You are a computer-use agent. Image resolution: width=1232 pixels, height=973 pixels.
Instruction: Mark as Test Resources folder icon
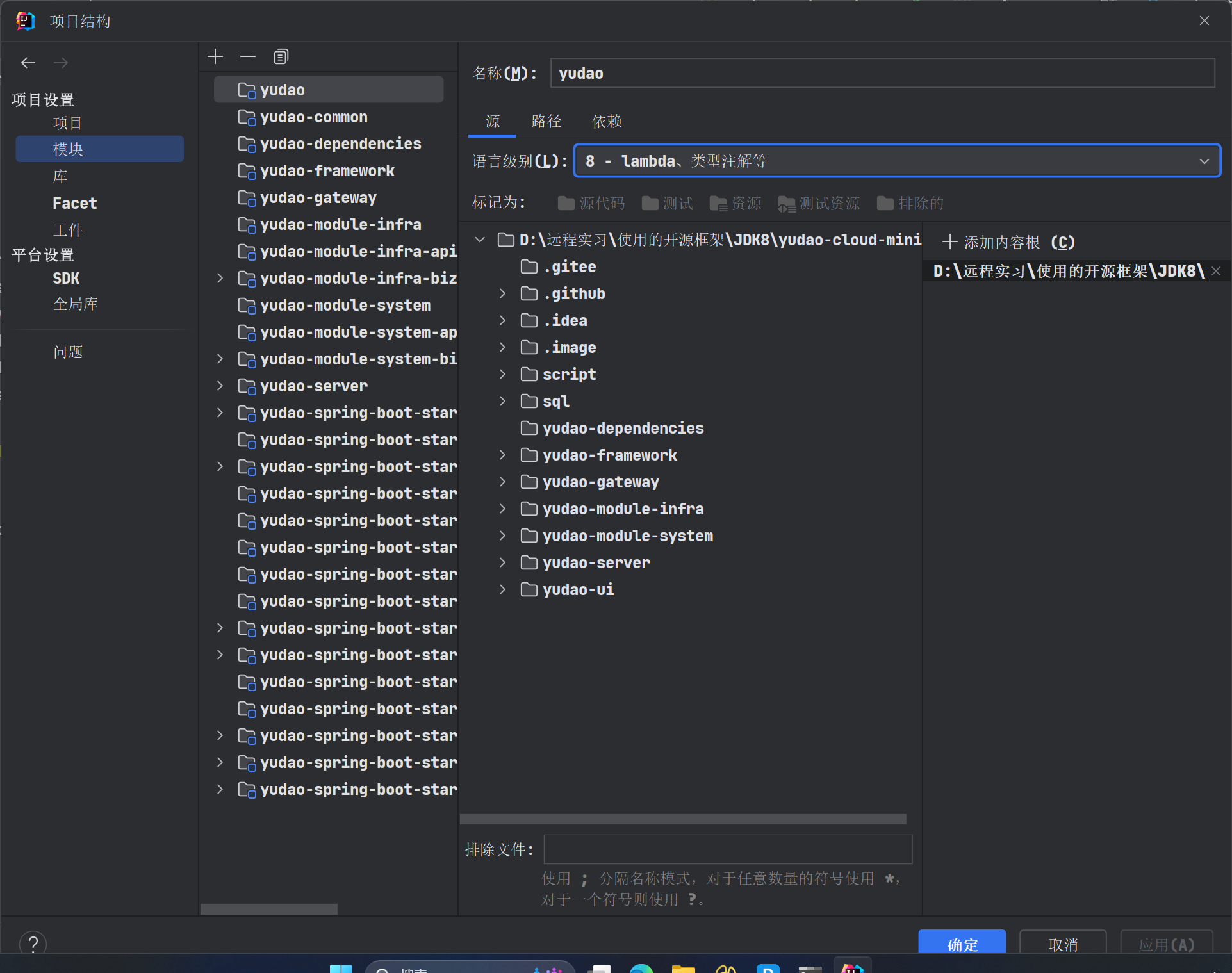pos(786,204)
